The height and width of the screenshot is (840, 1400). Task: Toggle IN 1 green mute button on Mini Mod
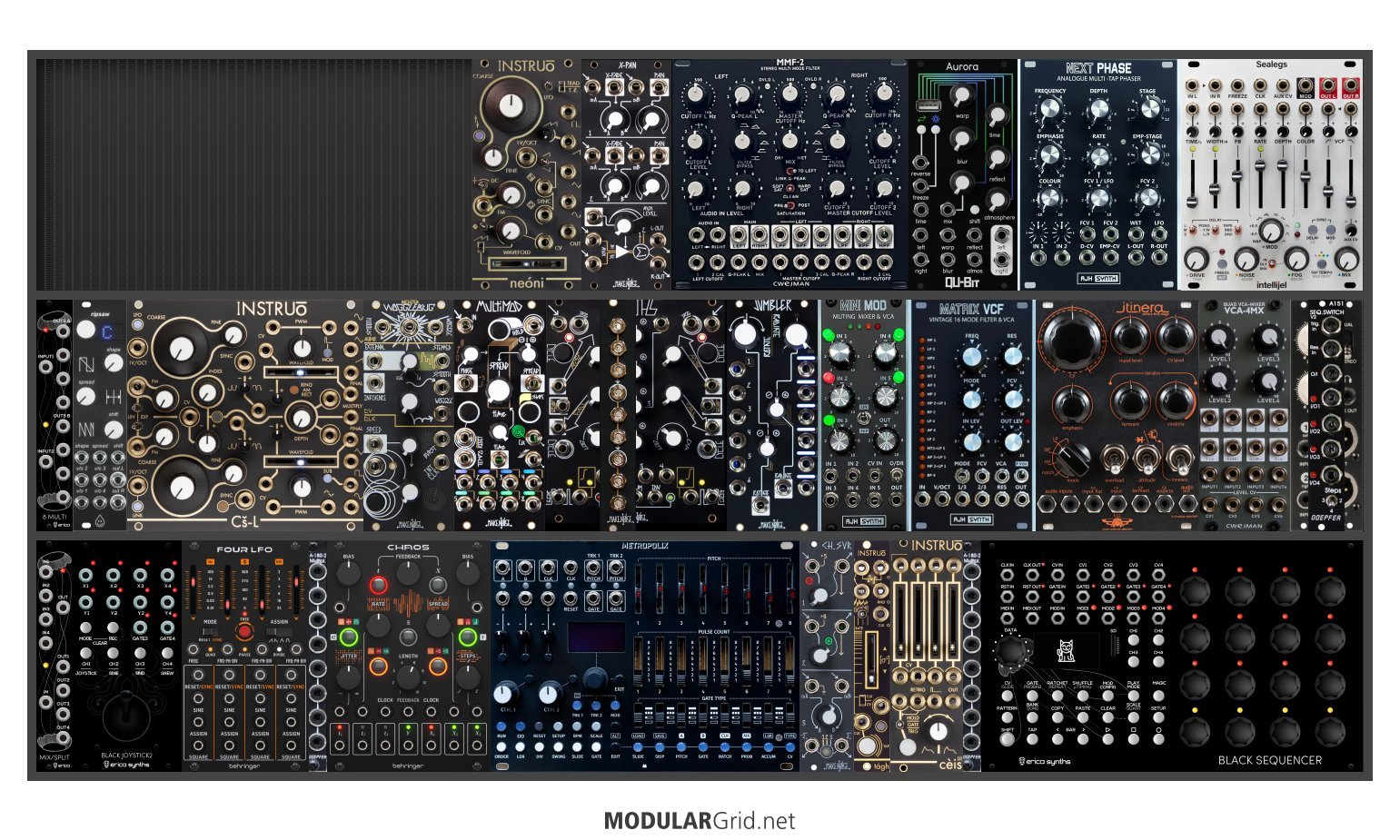[828, 335]
